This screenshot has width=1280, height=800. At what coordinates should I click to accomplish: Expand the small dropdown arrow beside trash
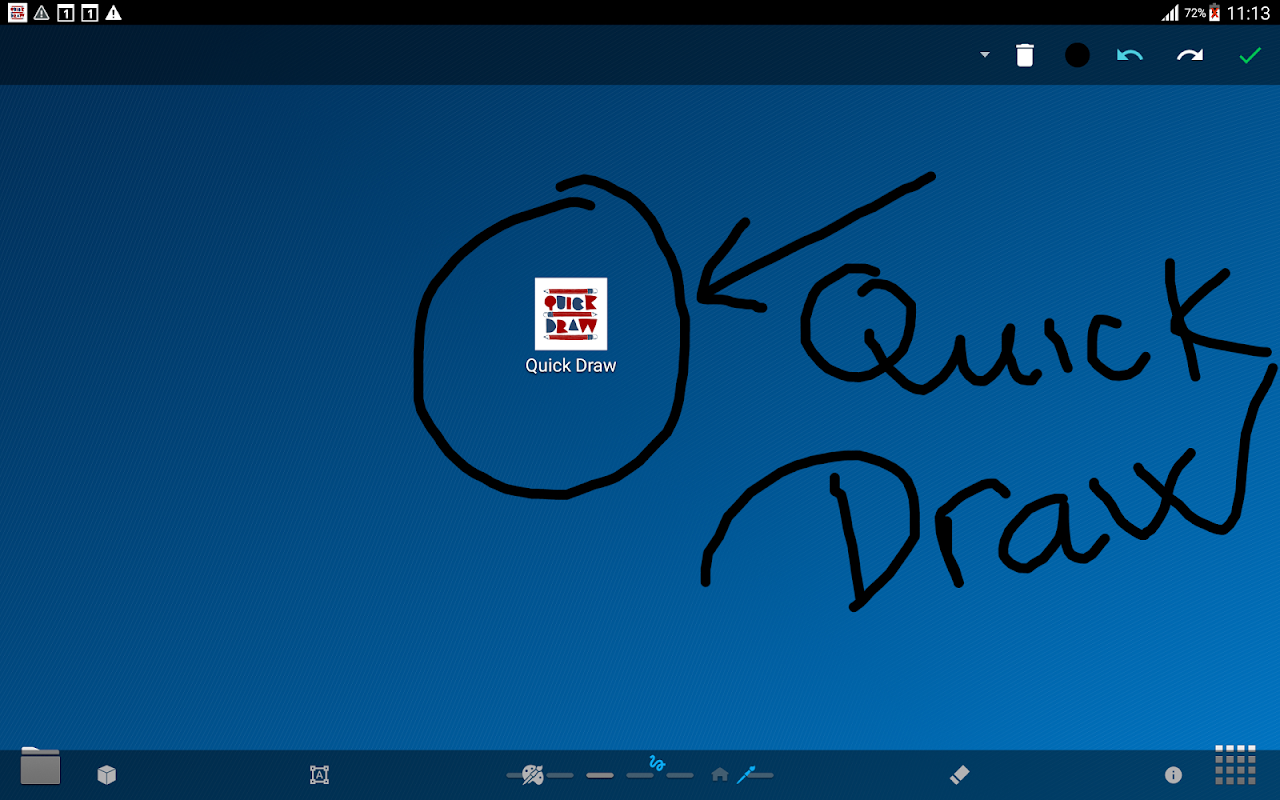[985, 55]
